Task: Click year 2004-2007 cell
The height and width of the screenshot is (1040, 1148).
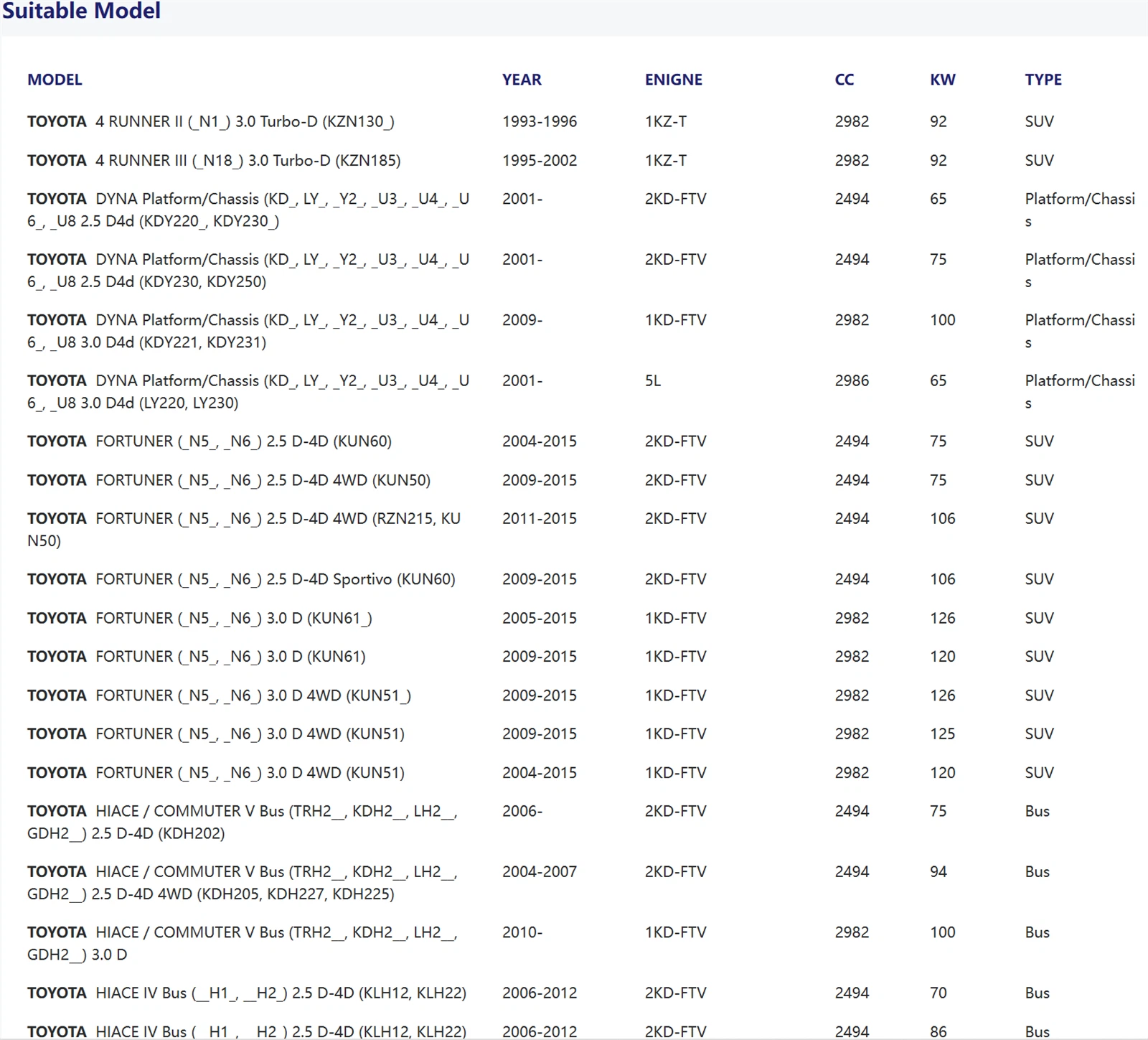Action: coord(540,872)
